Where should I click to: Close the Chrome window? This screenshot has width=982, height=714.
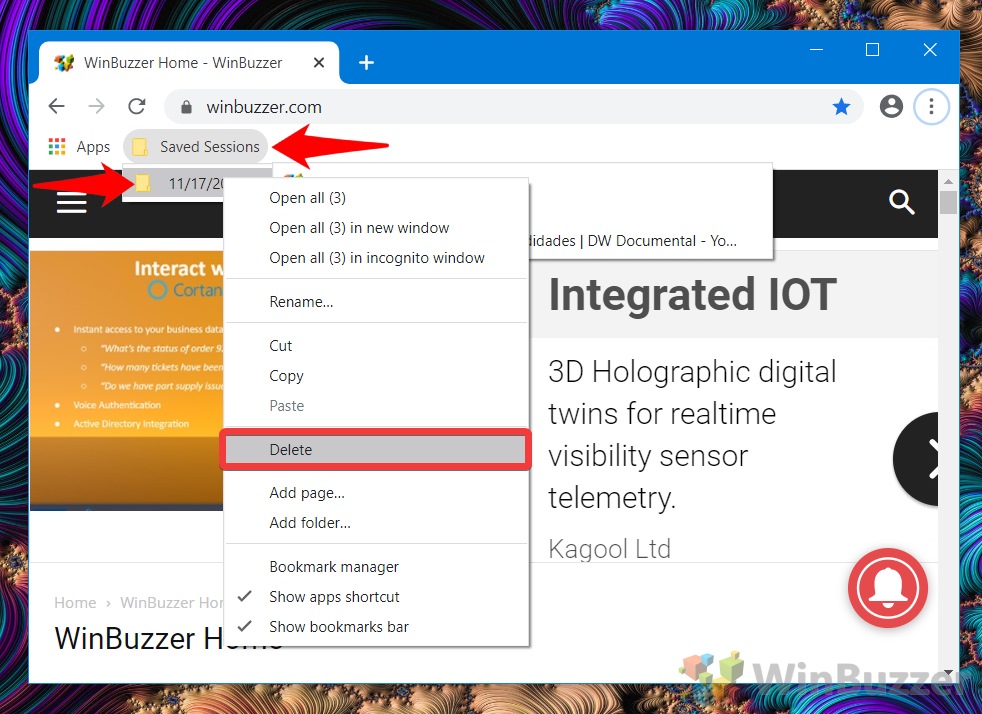[x=930, y=49]
